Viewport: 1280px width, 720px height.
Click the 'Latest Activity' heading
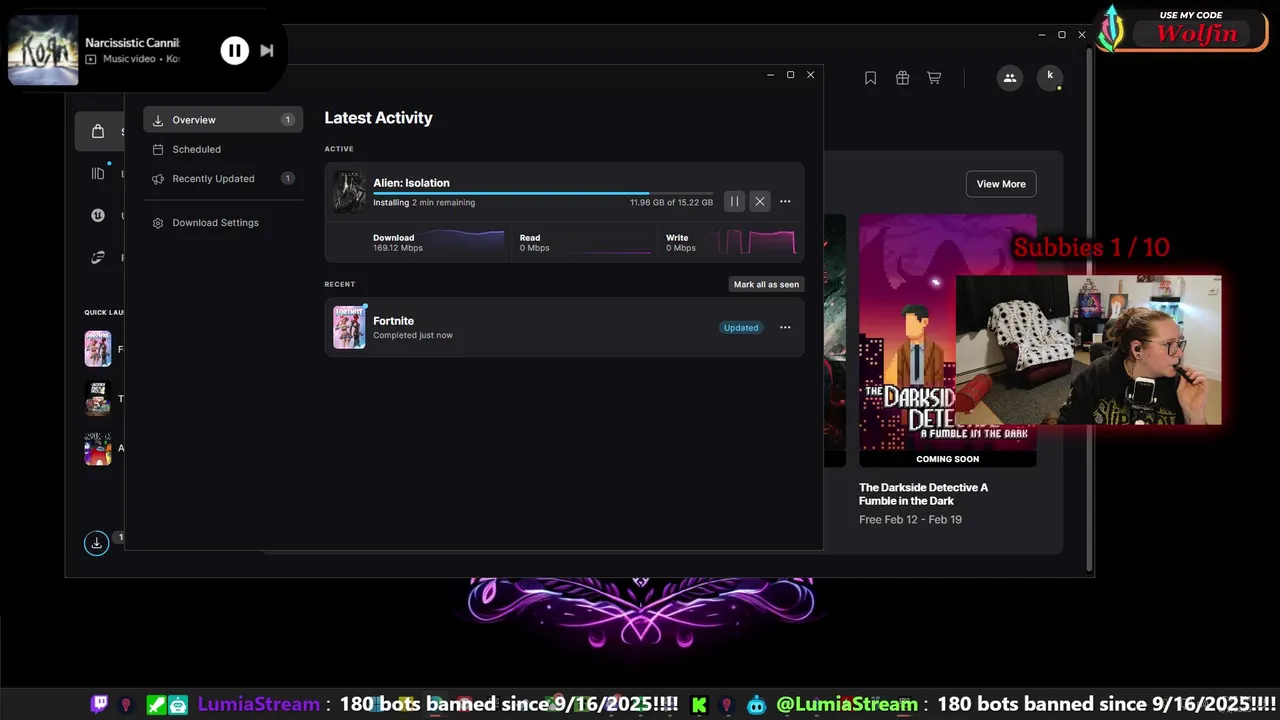coord(378,117)
